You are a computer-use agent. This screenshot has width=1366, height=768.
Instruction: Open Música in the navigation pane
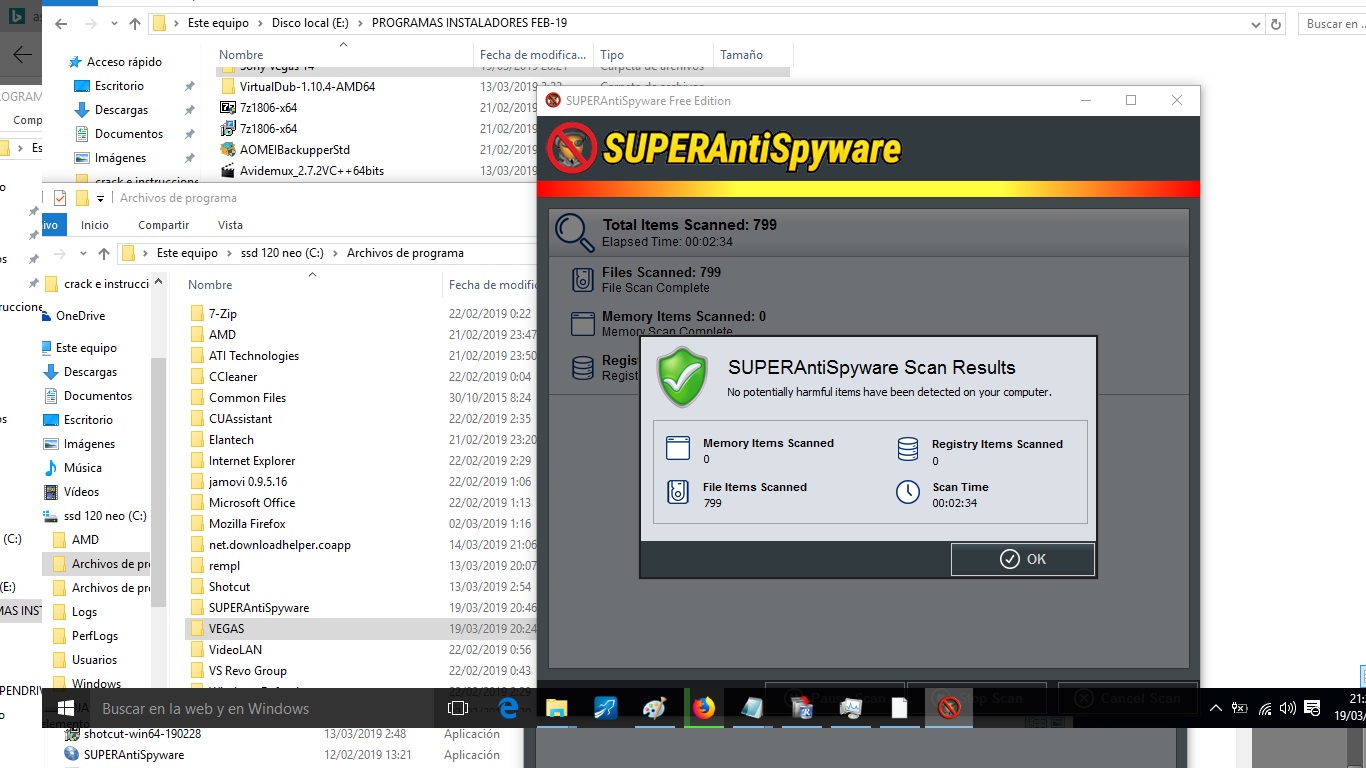[x=83, y=468]
